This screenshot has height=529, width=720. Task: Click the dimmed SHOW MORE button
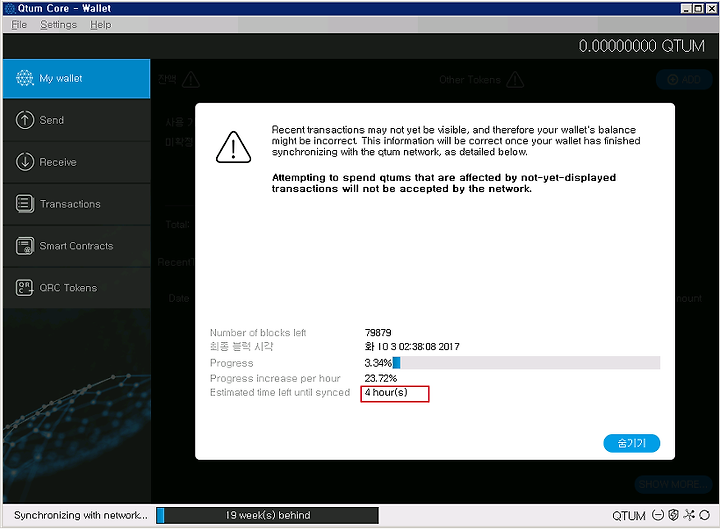[672, 484]
